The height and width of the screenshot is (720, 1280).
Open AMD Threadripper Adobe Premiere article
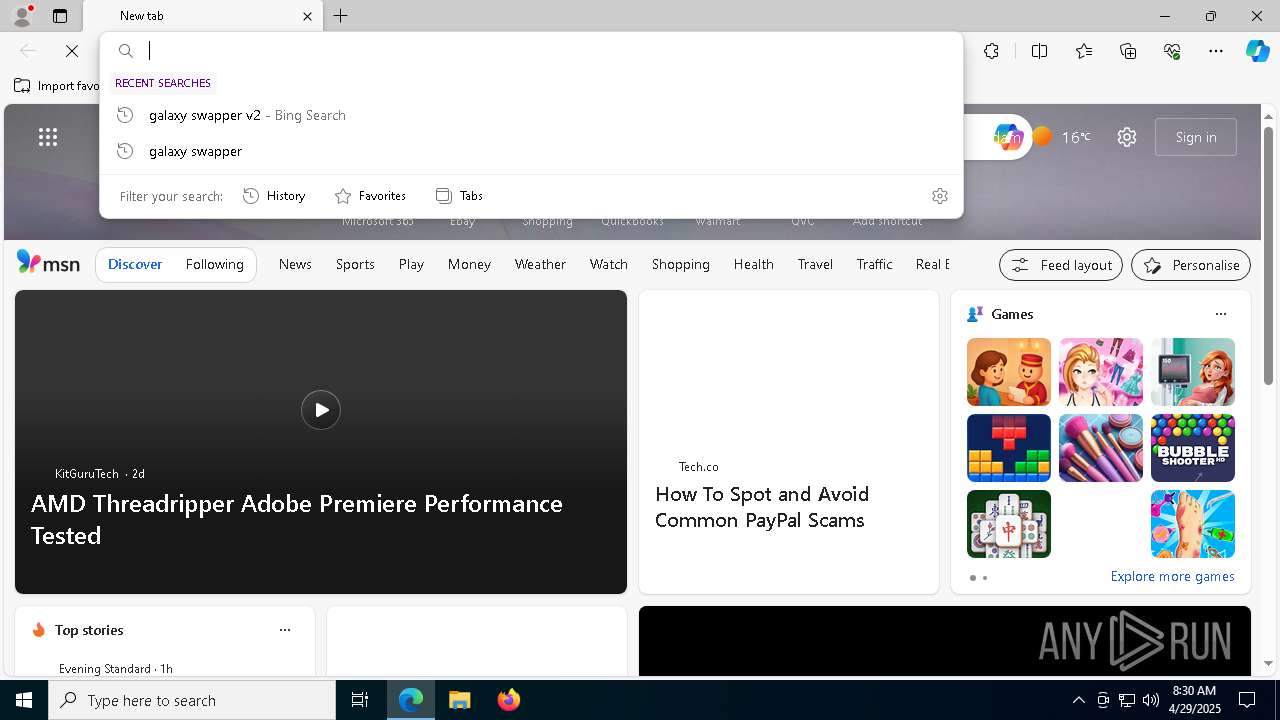point(297,519)
